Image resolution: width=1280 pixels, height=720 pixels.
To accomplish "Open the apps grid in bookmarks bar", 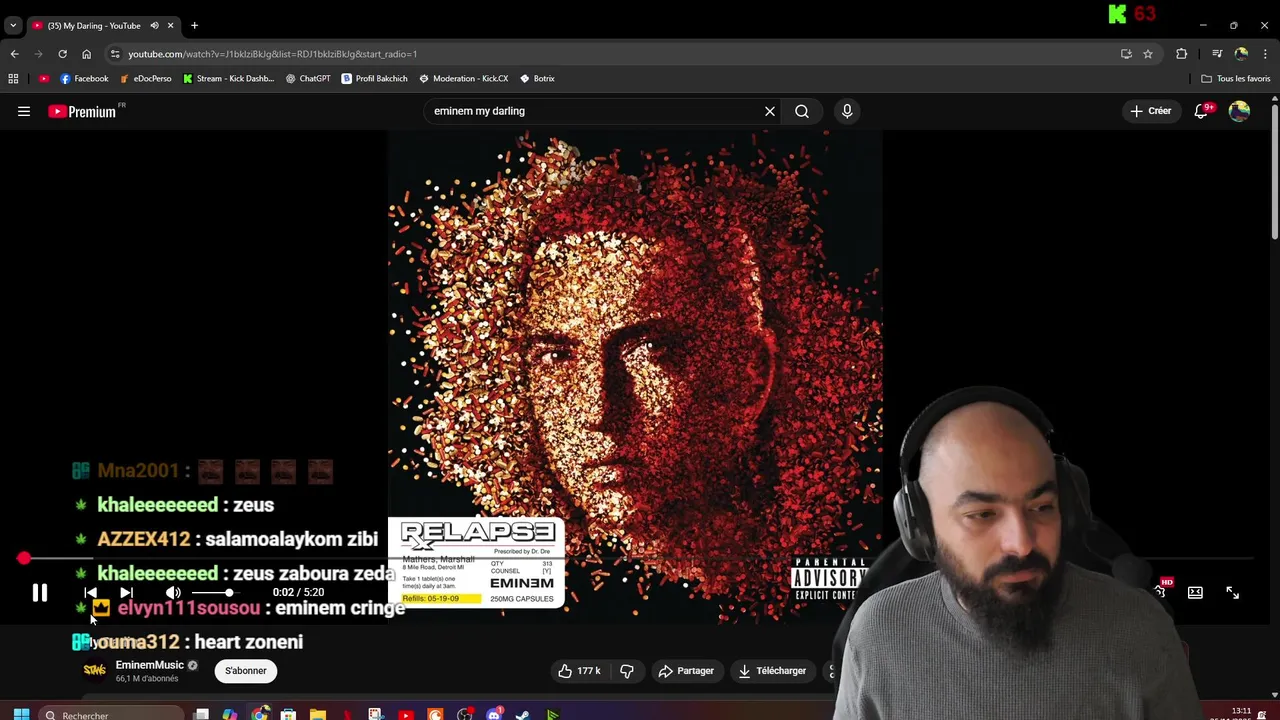I will click(13, 78).
